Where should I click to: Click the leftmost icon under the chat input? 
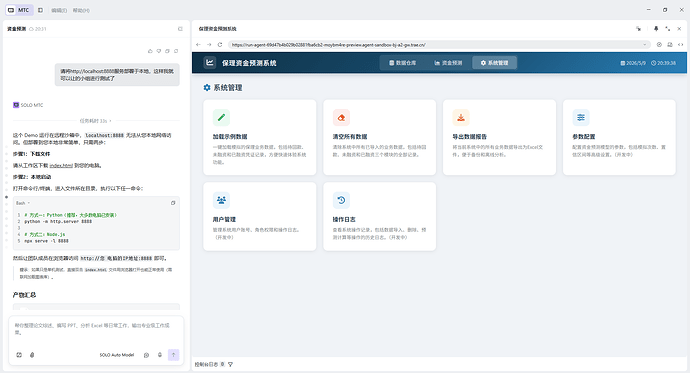[x=19, y=355]
